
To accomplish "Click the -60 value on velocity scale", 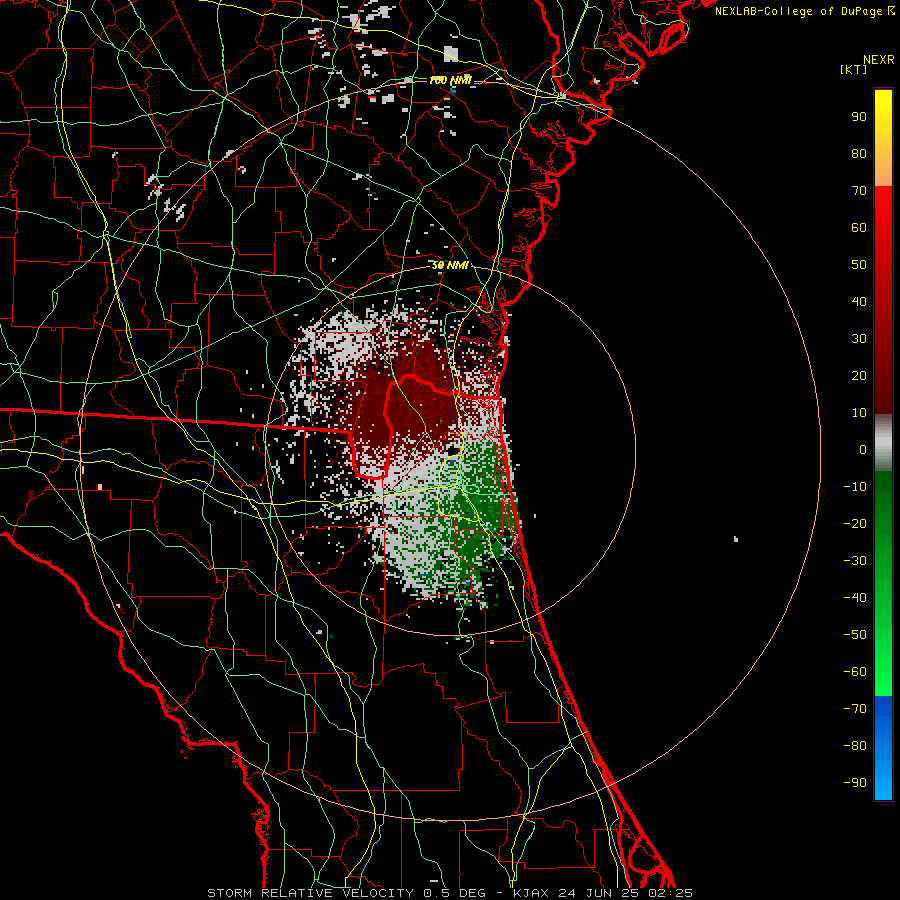I will click(855, 672).
